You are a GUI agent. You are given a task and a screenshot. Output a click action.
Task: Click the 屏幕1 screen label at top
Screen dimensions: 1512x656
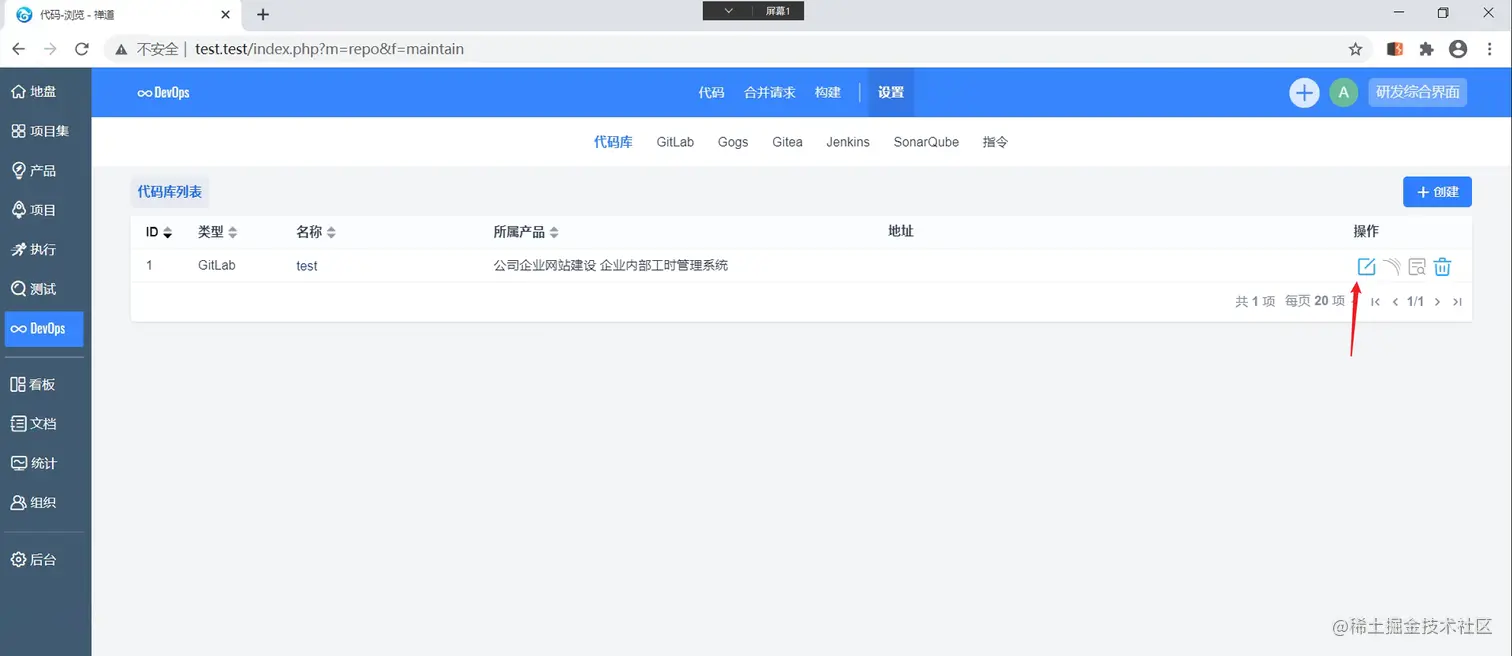[777, 11]
